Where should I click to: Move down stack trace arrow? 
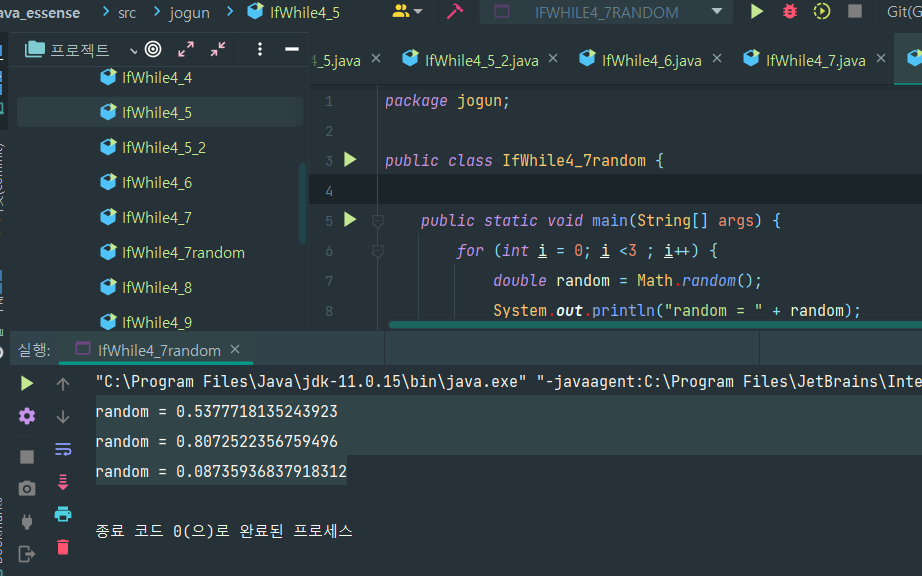[x=63, y=417]
